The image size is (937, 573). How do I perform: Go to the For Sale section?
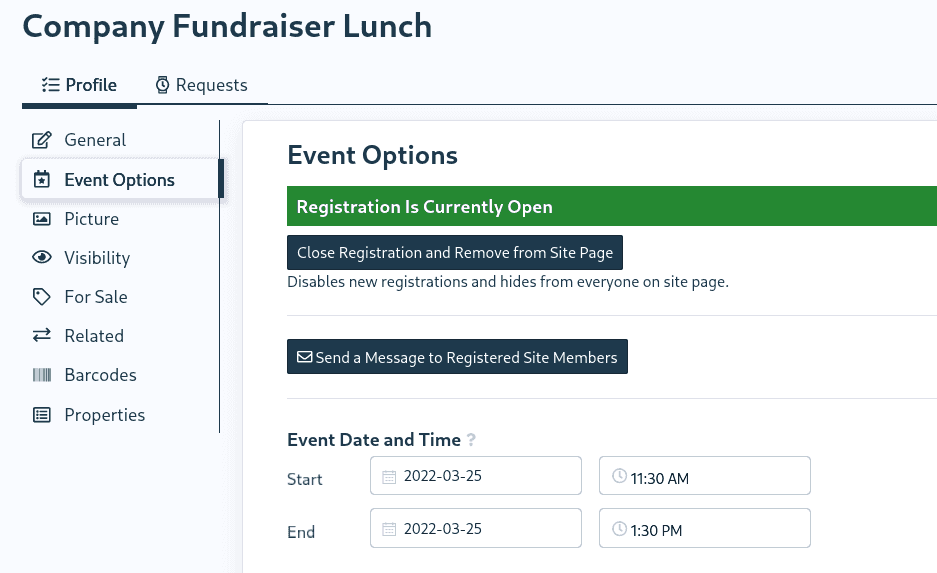click(x=95, y=297)
